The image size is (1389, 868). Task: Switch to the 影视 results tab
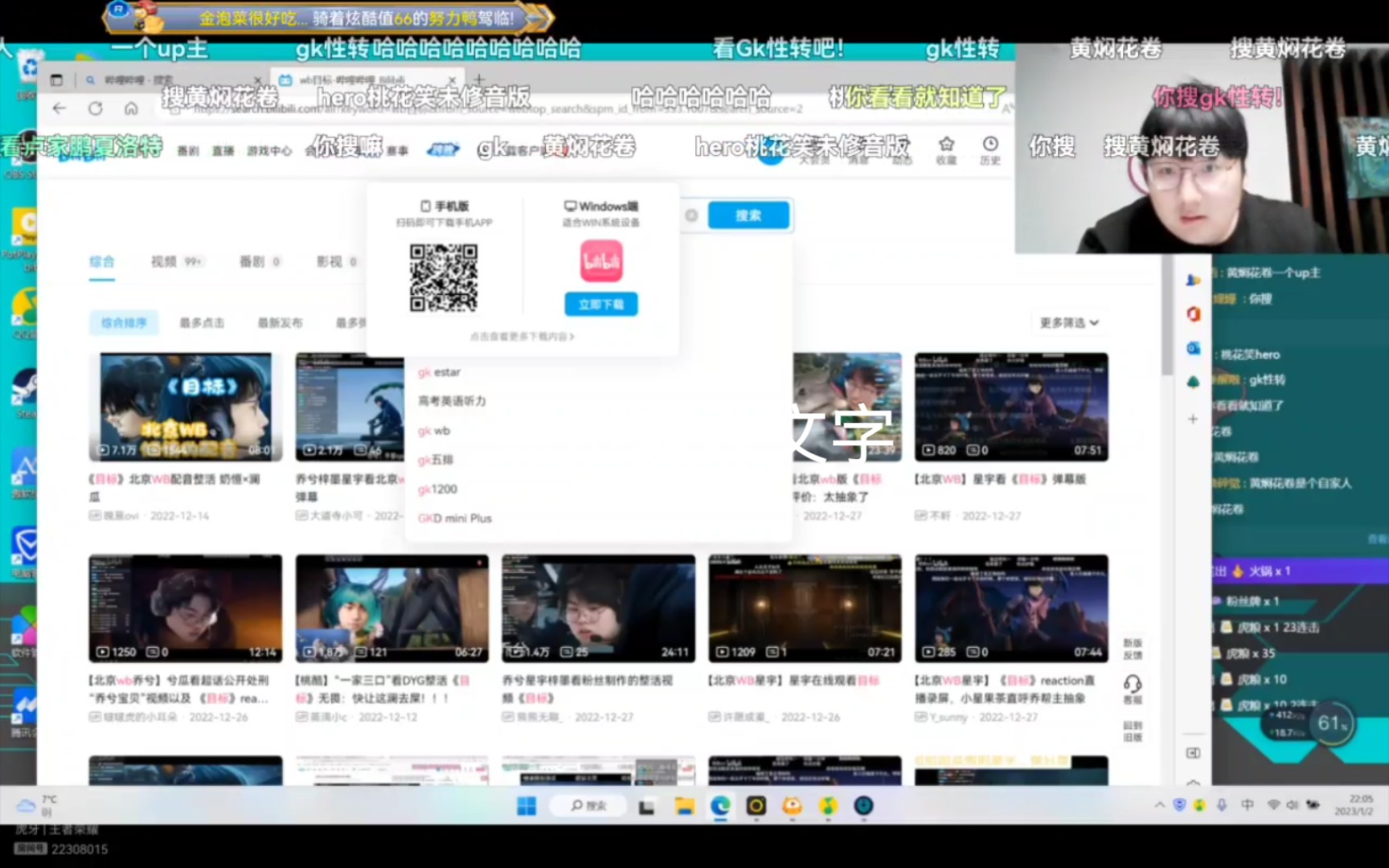[337, 262]
